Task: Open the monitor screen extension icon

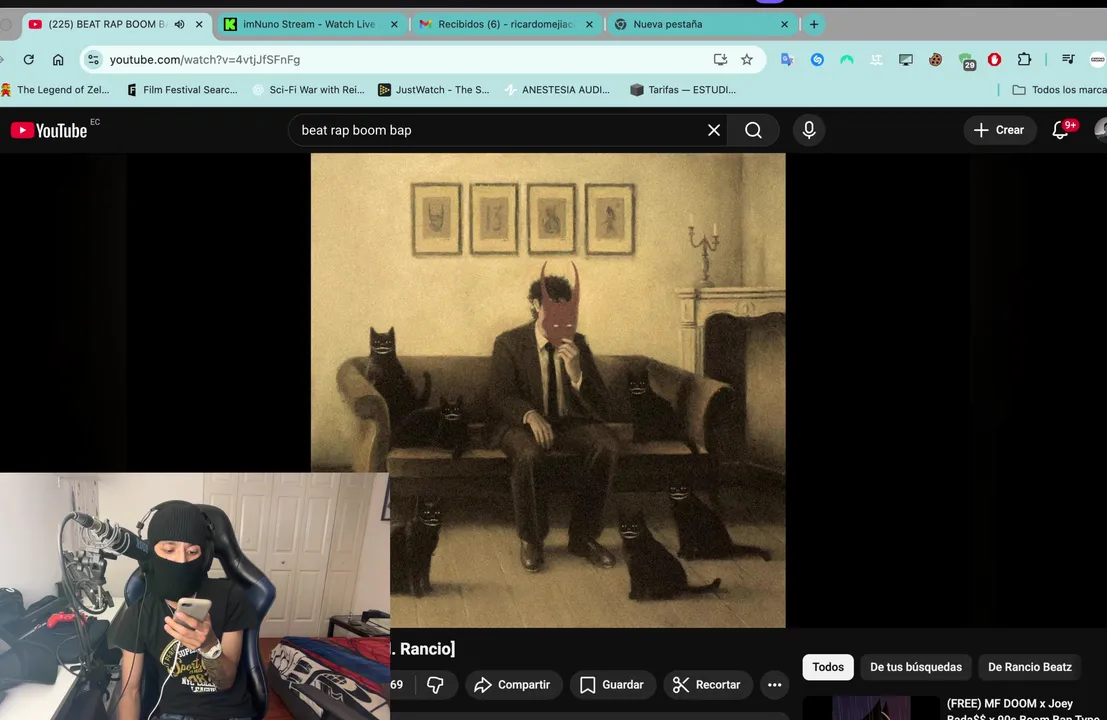Action: click(906, 59)
